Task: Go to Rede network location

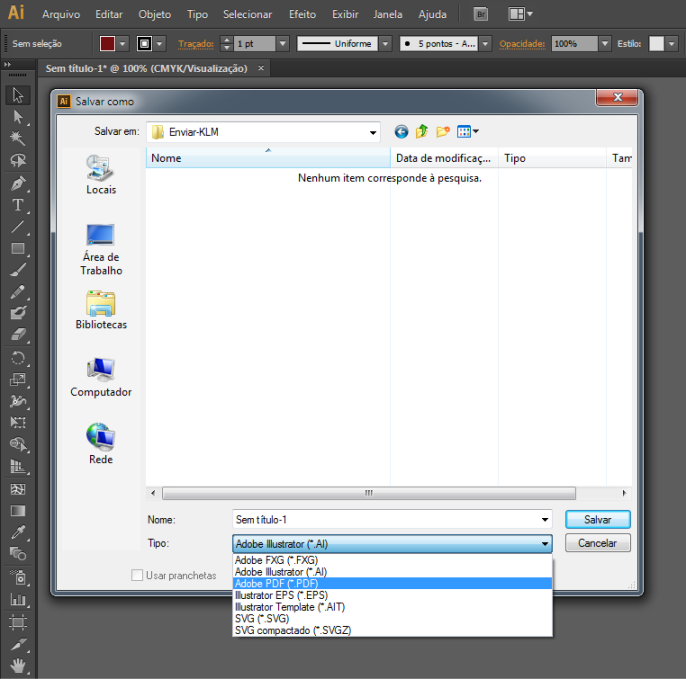Action: (101, 444)
